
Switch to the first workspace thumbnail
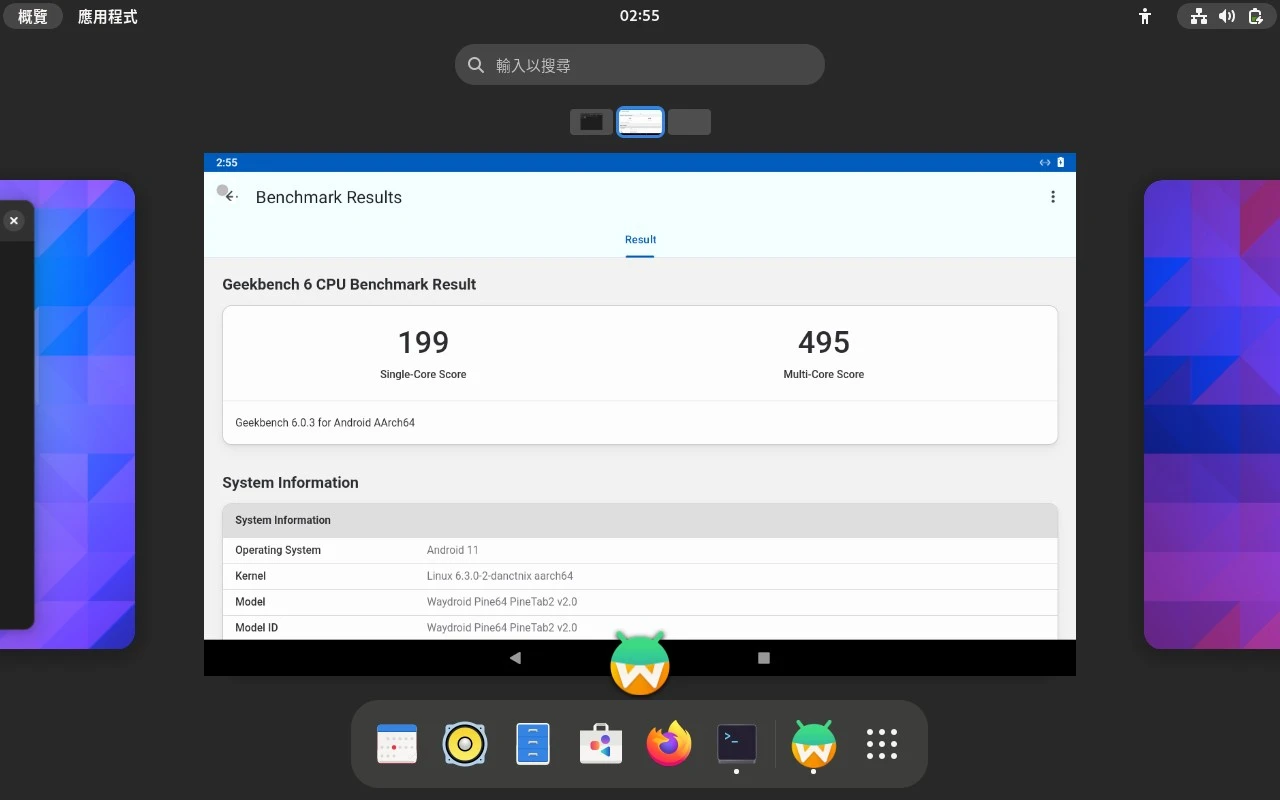pyautogui.click(x=591, y=122)
